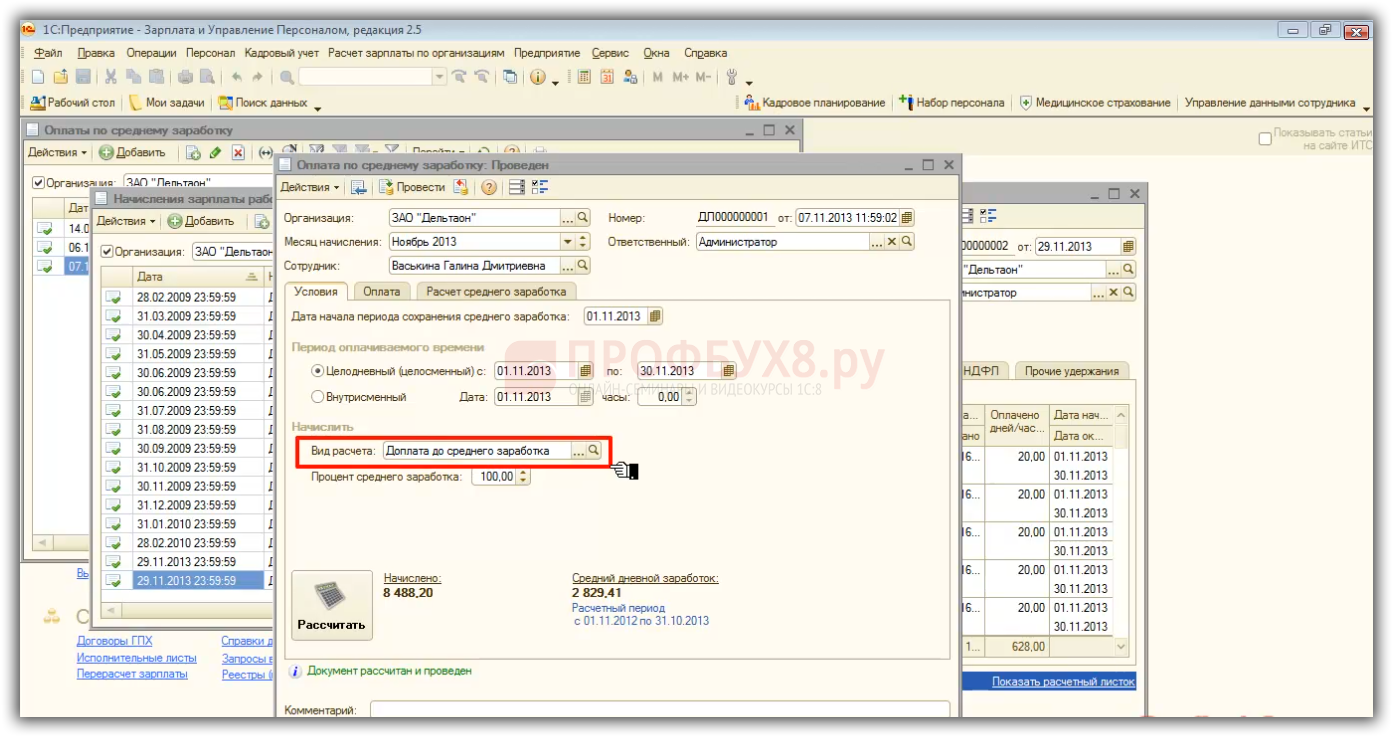Click the window list icon in toolbar
Screen dimensions: 1393x737
pyautogui.click(x=510, y=77)
